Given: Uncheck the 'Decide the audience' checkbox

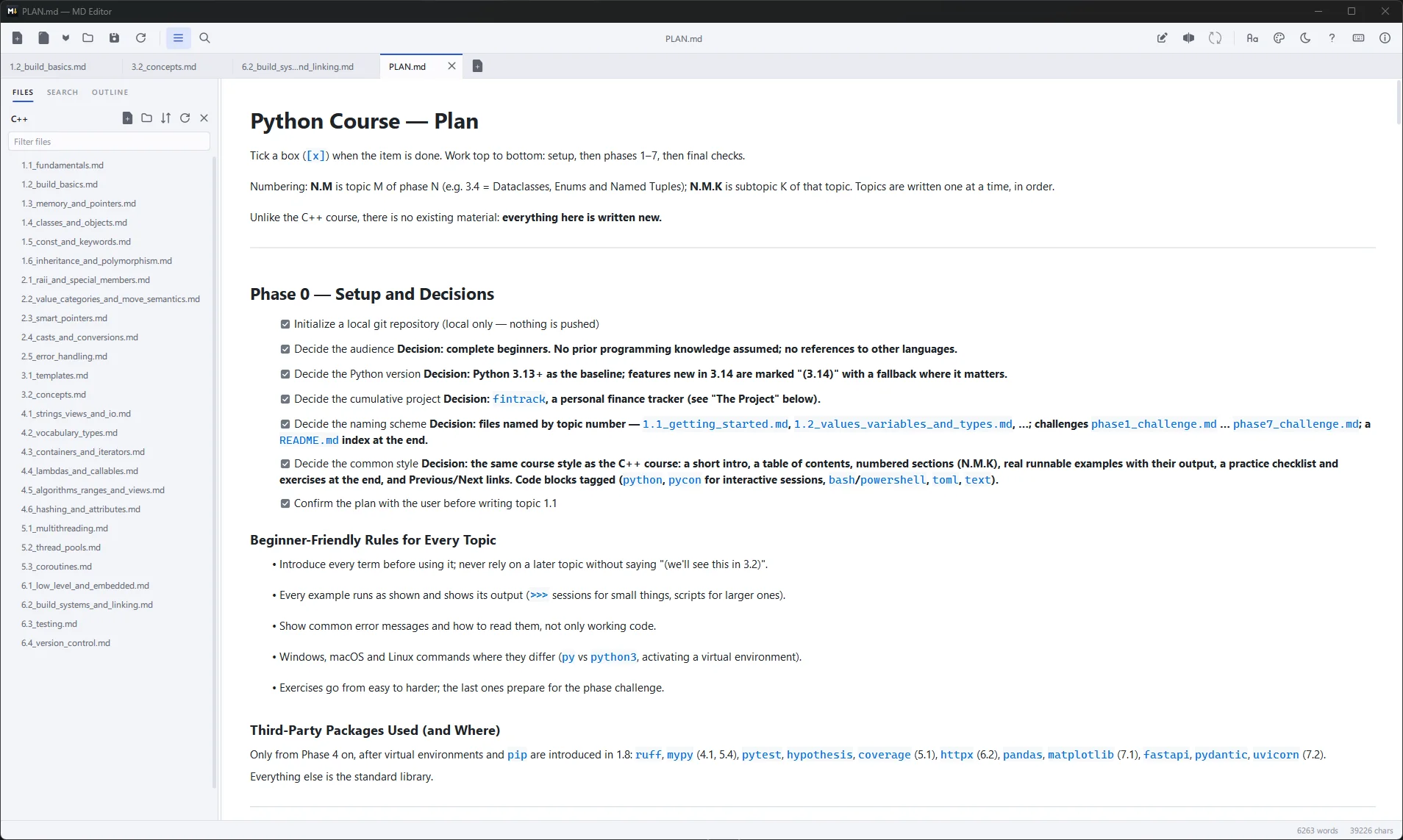Looking at the screenshot, I should click(285, 349).
